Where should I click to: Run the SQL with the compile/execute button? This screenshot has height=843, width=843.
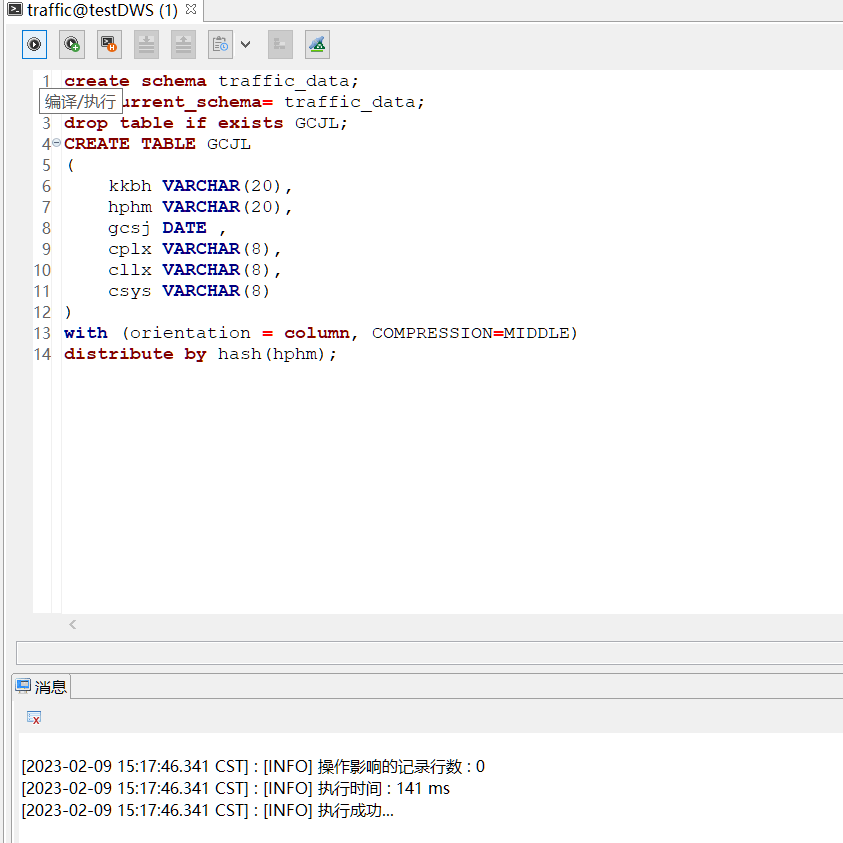(x=34, y=45)
